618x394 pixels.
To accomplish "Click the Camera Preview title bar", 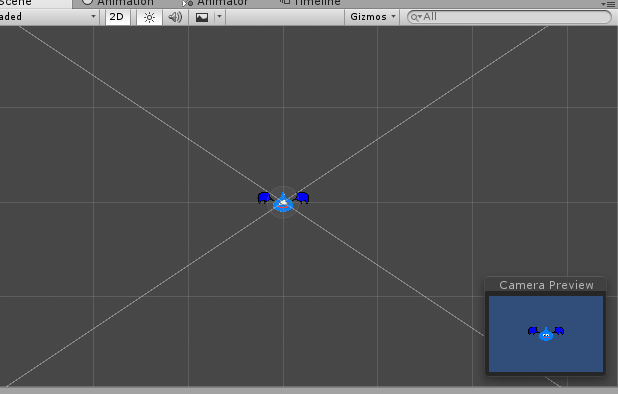I will point(546,285).
